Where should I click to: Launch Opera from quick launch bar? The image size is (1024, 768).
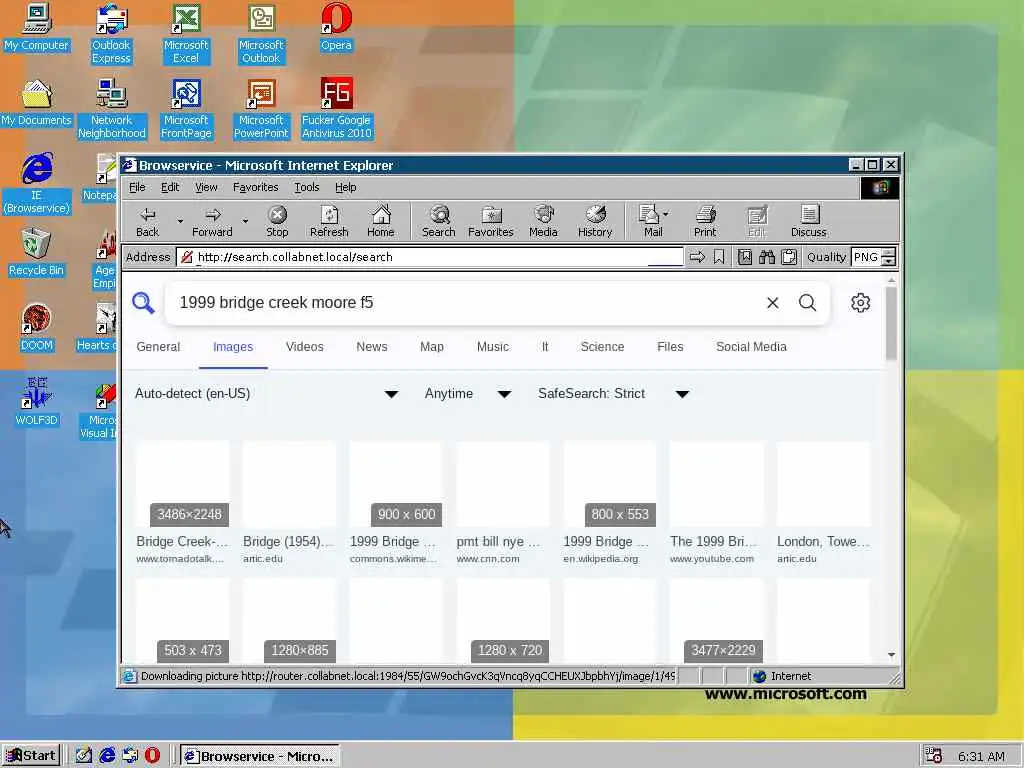pos(152,756)
